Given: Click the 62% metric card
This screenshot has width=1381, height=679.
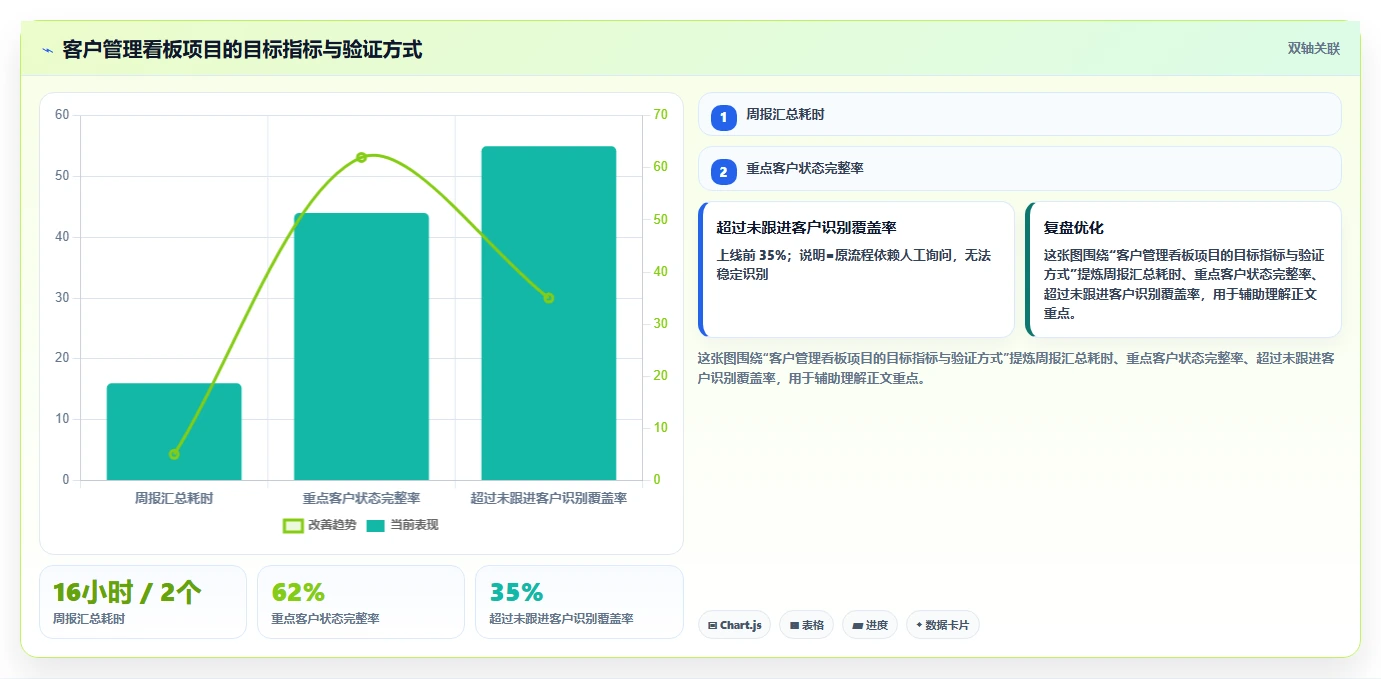Looking at the screenshot, I should 361,602.
